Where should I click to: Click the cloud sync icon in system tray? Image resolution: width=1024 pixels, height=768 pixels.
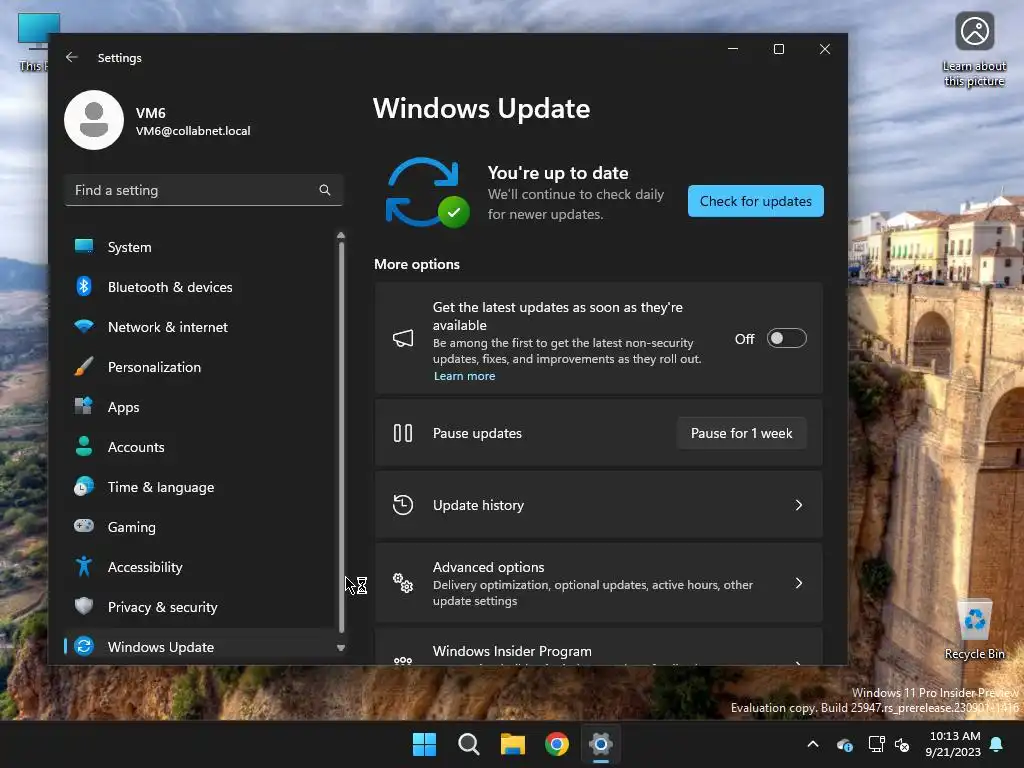(x=844, y=744)
